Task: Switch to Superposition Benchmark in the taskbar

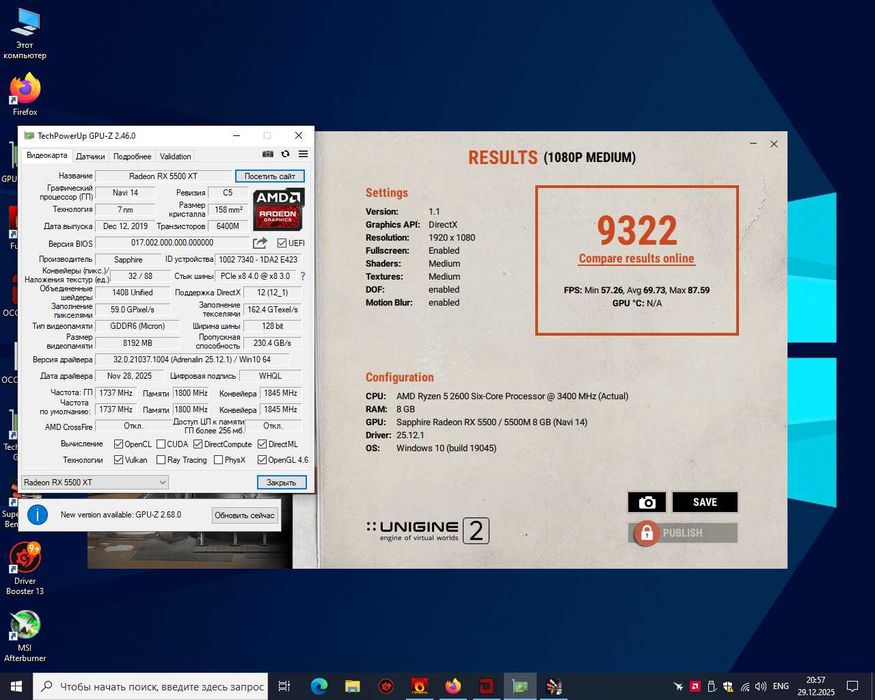Action: click(554, 686)
